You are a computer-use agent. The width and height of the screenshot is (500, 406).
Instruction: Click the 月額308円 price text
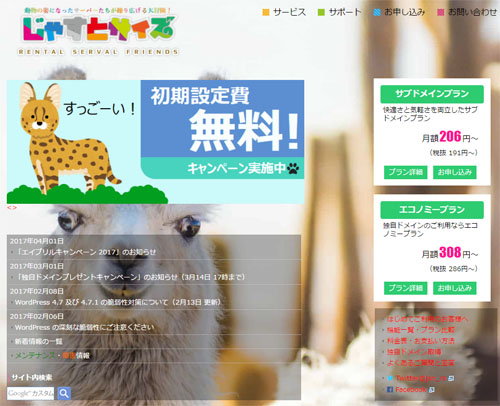tap(450, 253)
